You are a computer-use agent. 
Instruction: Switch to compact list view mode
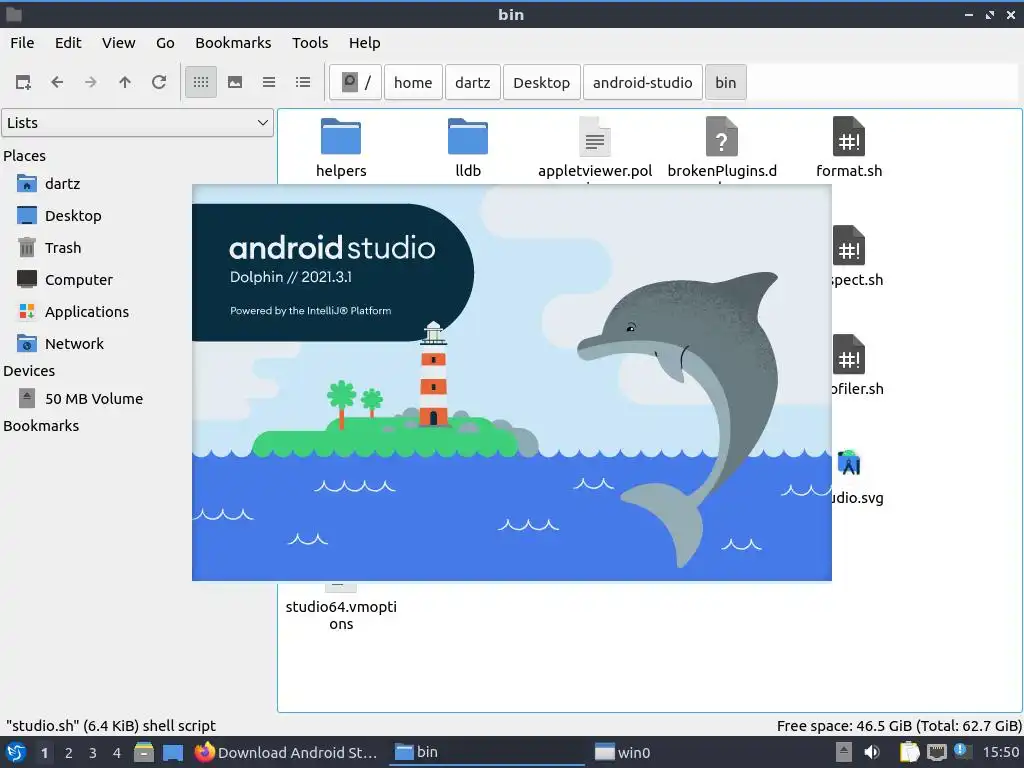(x=269, y=82)
